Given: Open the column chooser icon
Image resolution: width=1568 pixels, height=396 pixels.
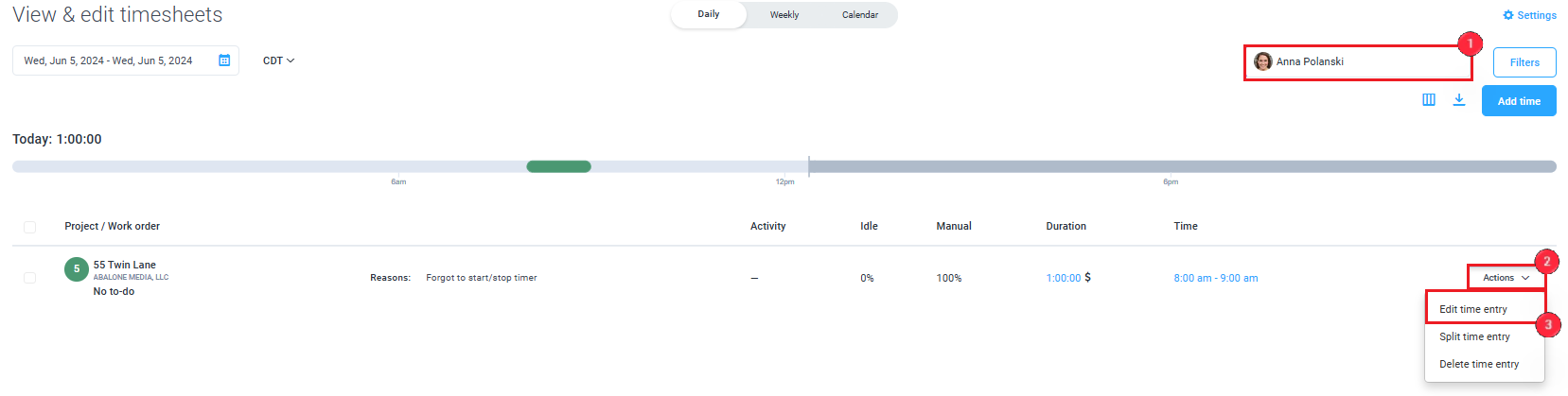Looking at the screenshot, I should coord(1429,99).
